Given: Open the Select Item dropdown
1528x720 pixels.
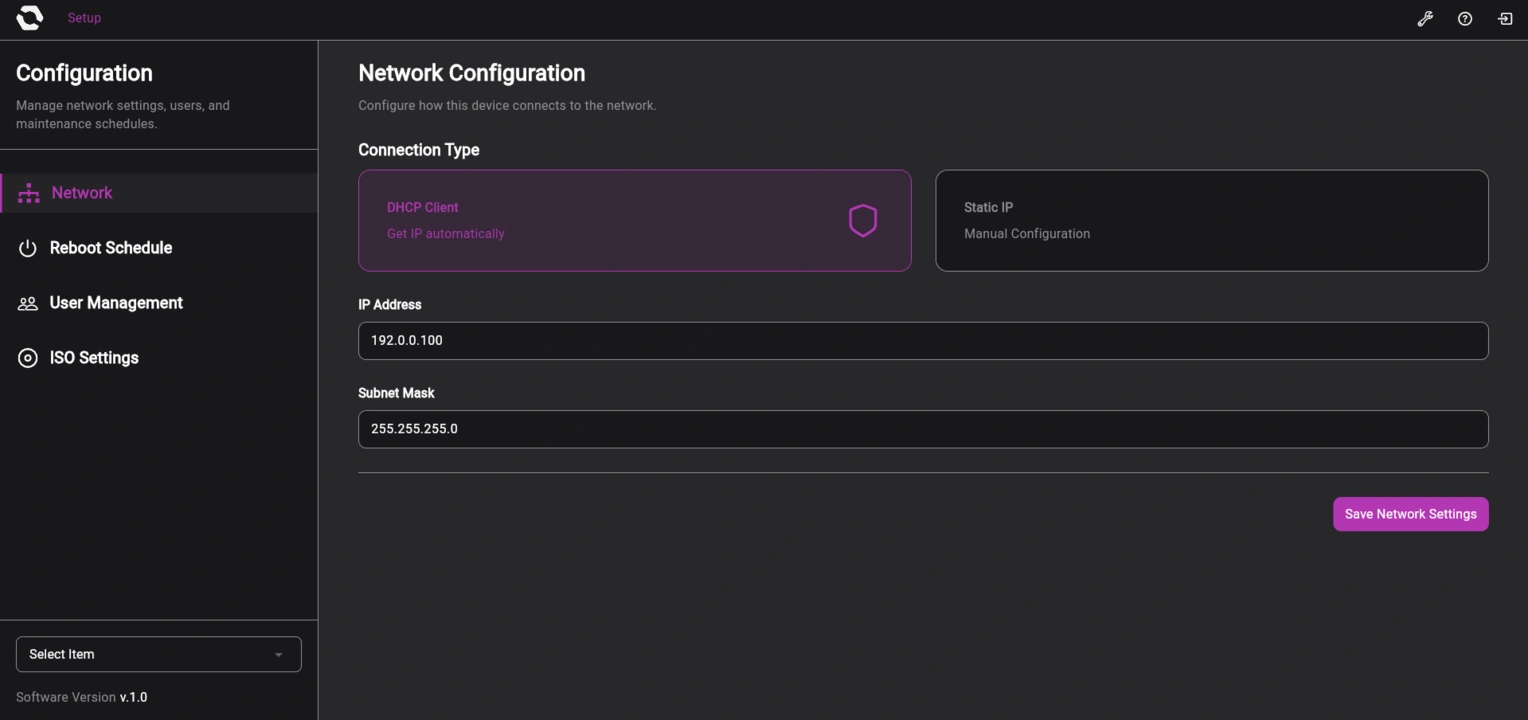Looking at the screenshot, I should pyautogui.click(x=158, y=653).
